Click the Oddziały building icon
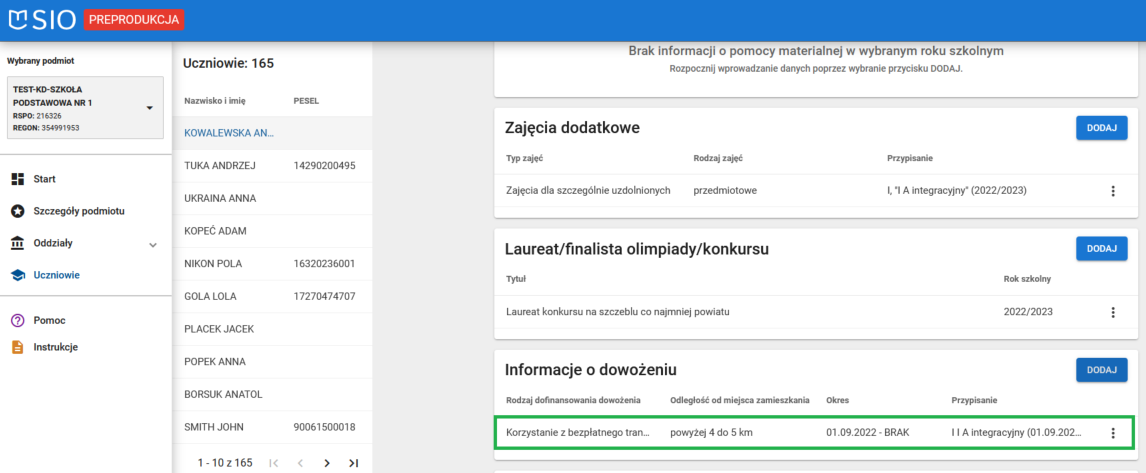The image size is (1146, 473). pyautogui.click(x=18, y=243)
